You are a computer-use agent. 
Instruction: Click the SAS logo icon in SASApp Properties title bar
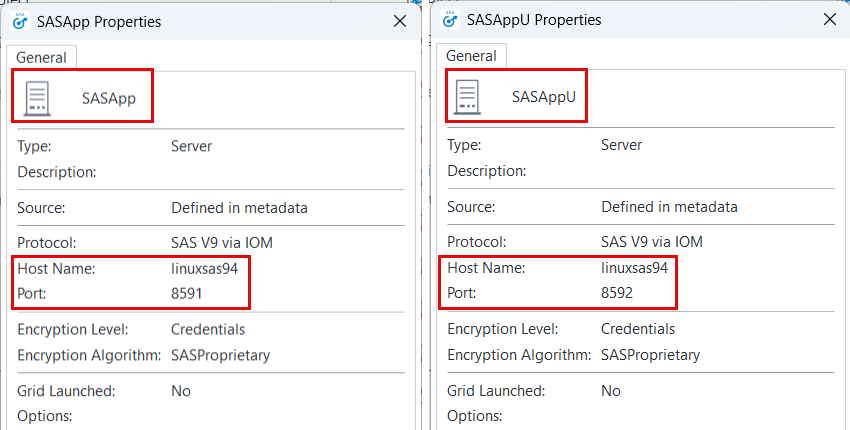pos(20,21)
